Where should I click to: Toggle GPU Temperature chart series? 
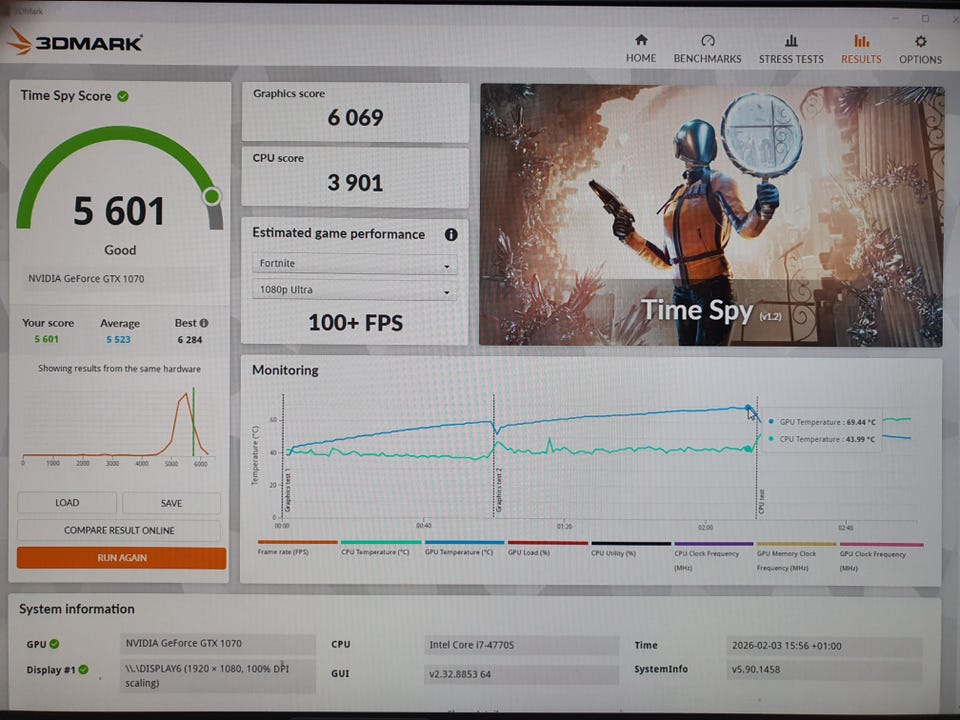[464, 547]
